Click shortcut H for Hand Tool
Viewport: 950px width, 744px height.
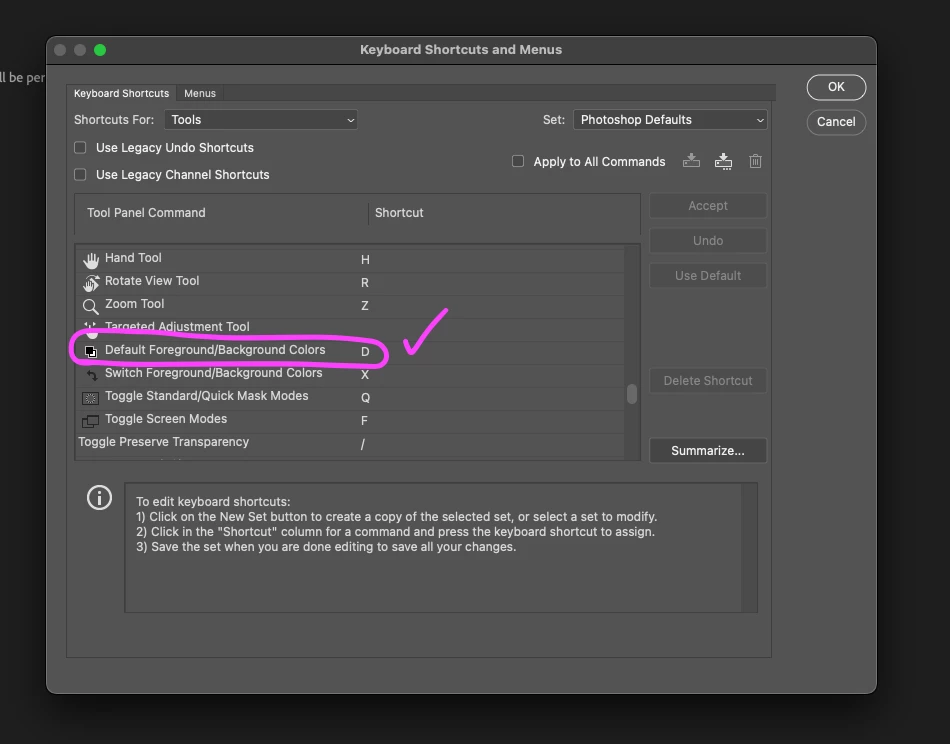point(365,260)
